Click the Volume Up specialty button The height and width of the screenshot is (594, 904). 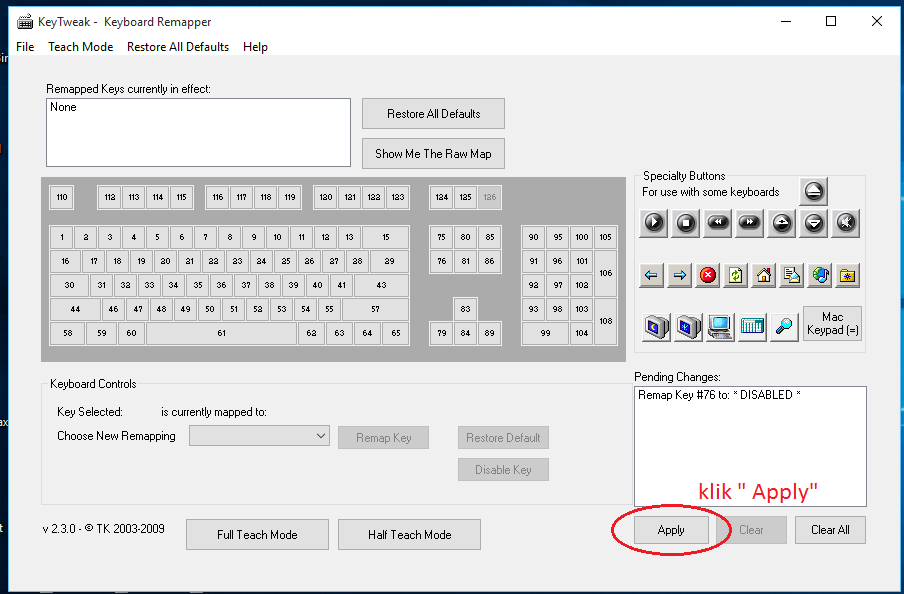point(782,223)
